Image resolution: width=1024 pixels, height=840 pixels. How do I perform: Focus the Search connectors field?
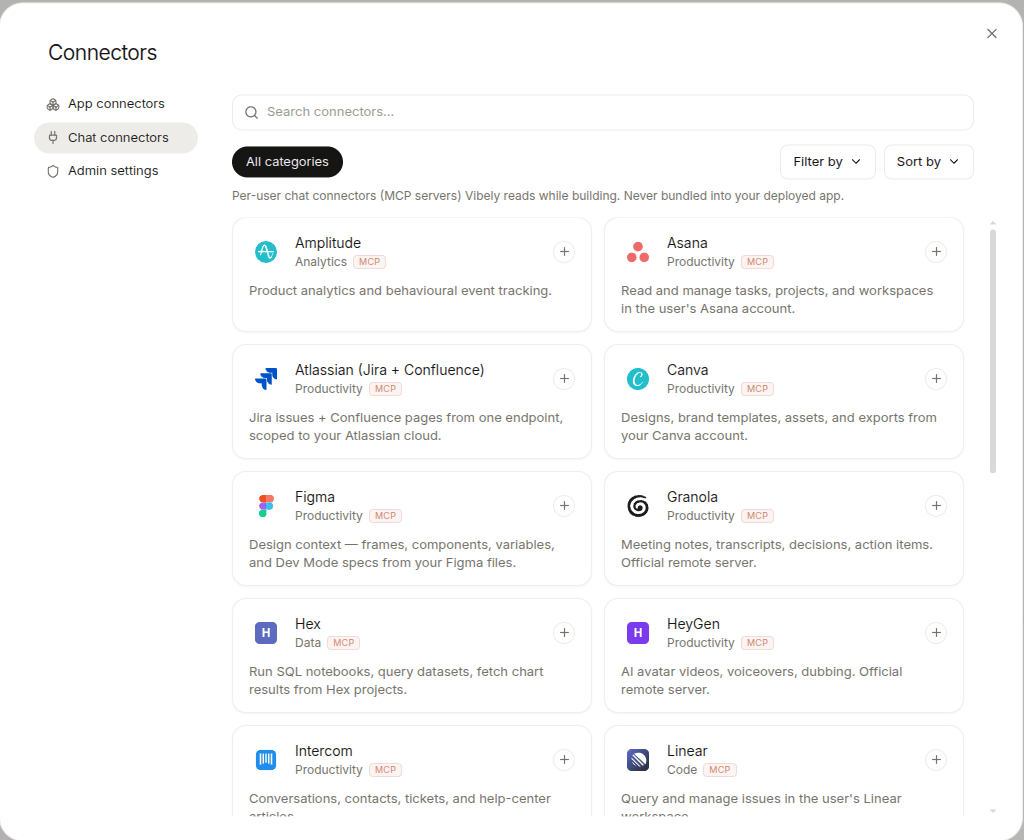pos(602,112)
